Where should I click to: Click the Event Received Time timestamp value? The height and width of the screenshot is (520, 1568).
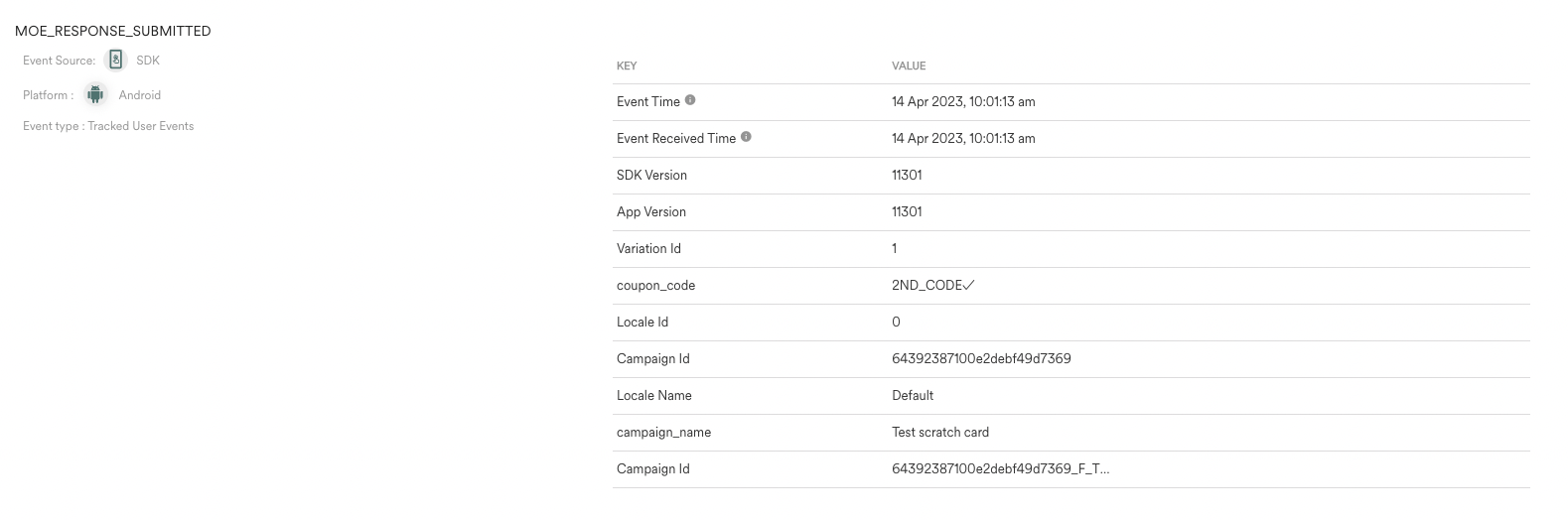coord(962,138)
